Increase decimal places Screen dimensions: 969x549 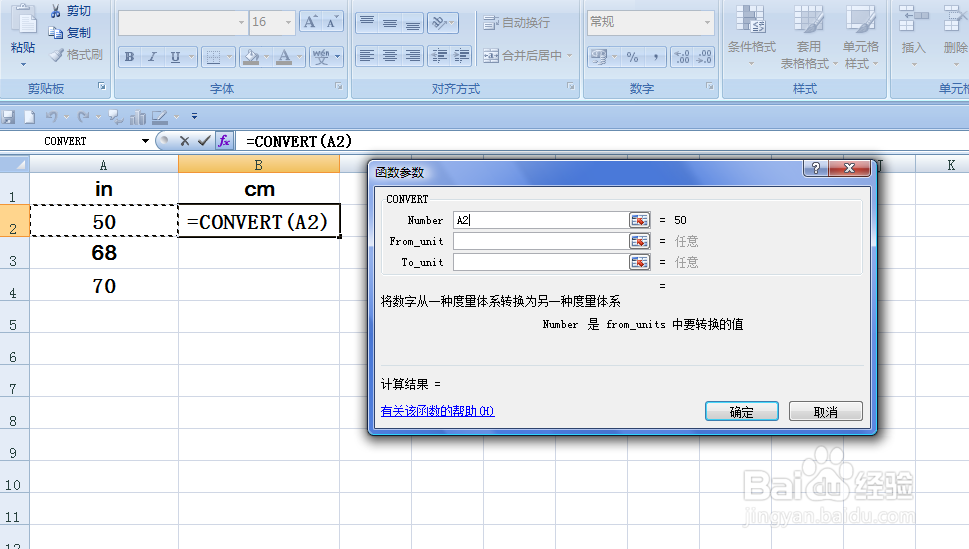click(682, 57)
